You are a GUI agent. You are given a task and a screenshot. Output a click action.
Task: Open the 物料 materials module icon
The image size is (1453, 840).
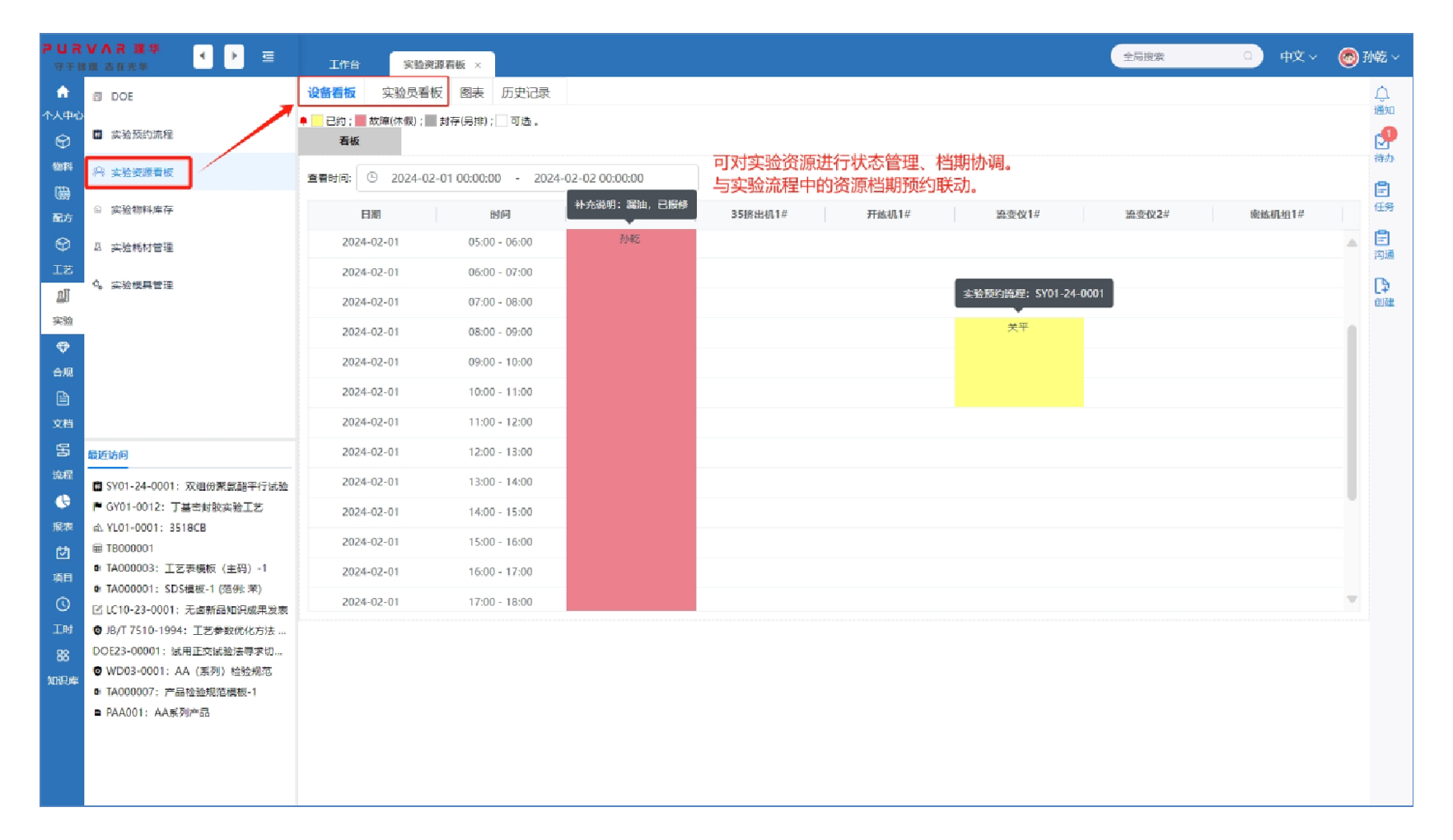(x=63, y=142)
